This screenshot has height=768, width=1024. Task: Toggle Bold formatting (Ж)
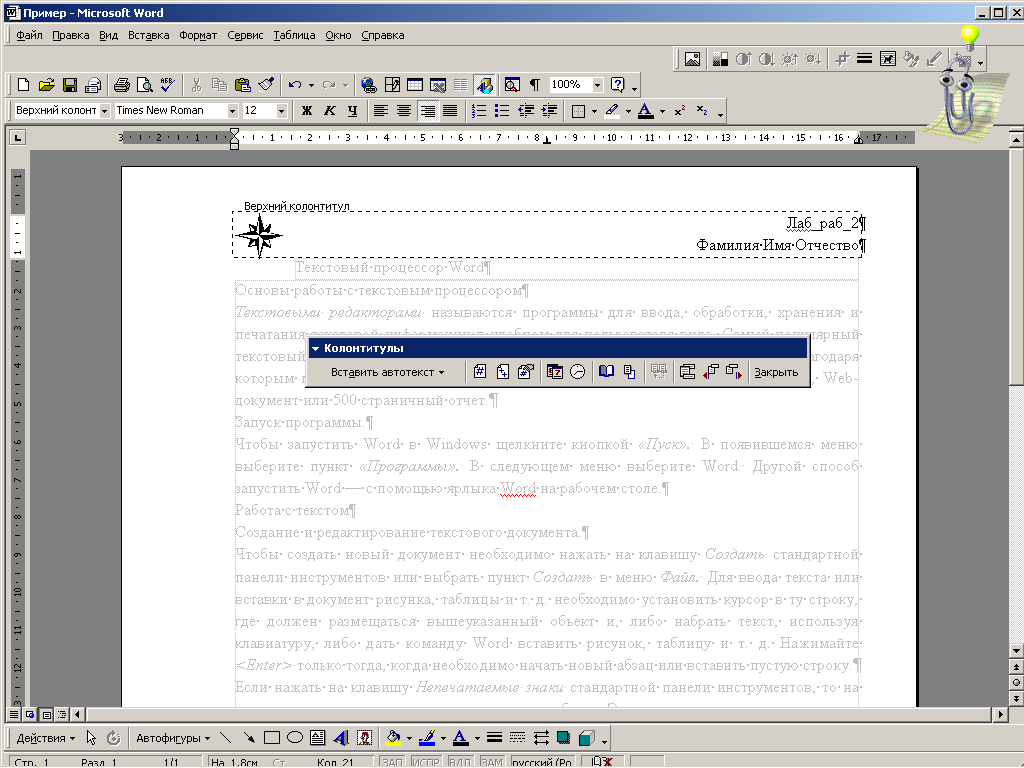306,111
